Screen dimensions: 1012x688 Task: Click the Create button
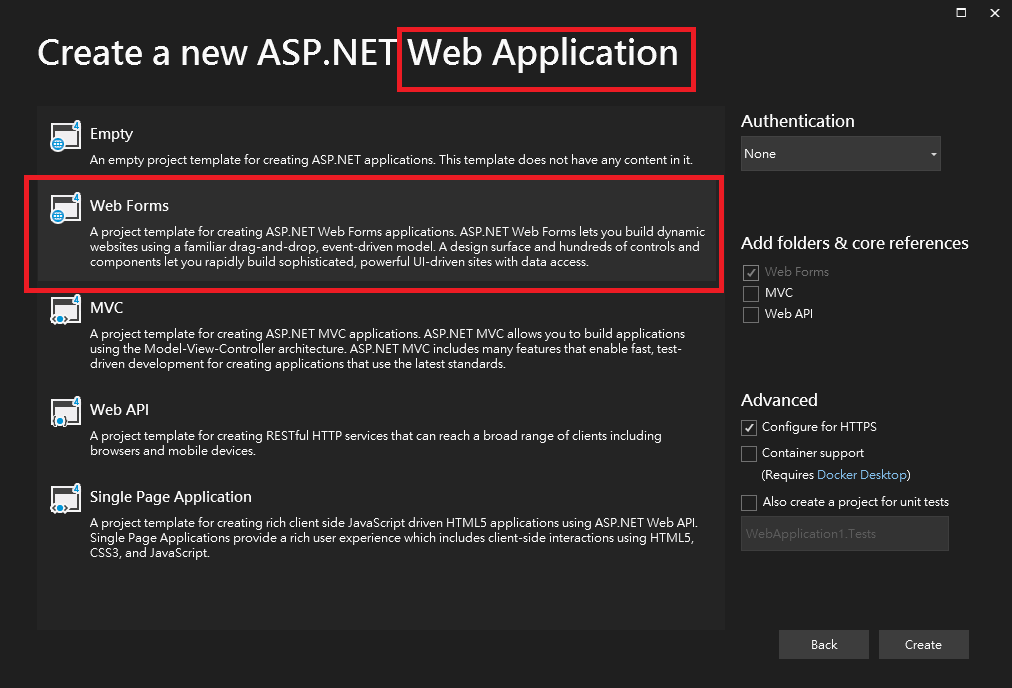(x=924, y=645)
